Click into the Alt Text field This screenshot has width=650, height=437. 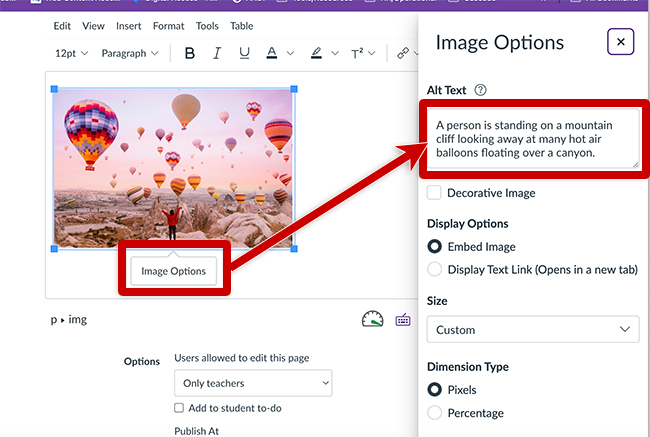coord(533,139)
